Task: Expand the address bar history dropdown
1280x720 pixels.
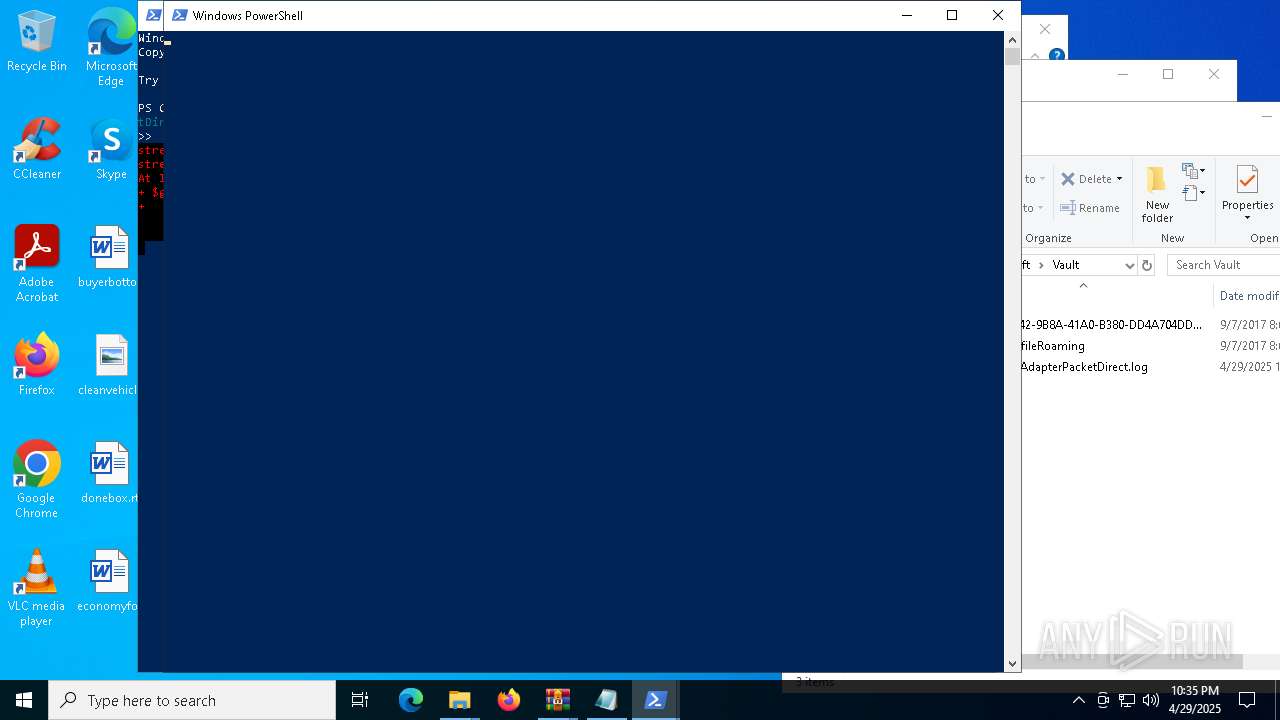Action: tap(1130, 265)
